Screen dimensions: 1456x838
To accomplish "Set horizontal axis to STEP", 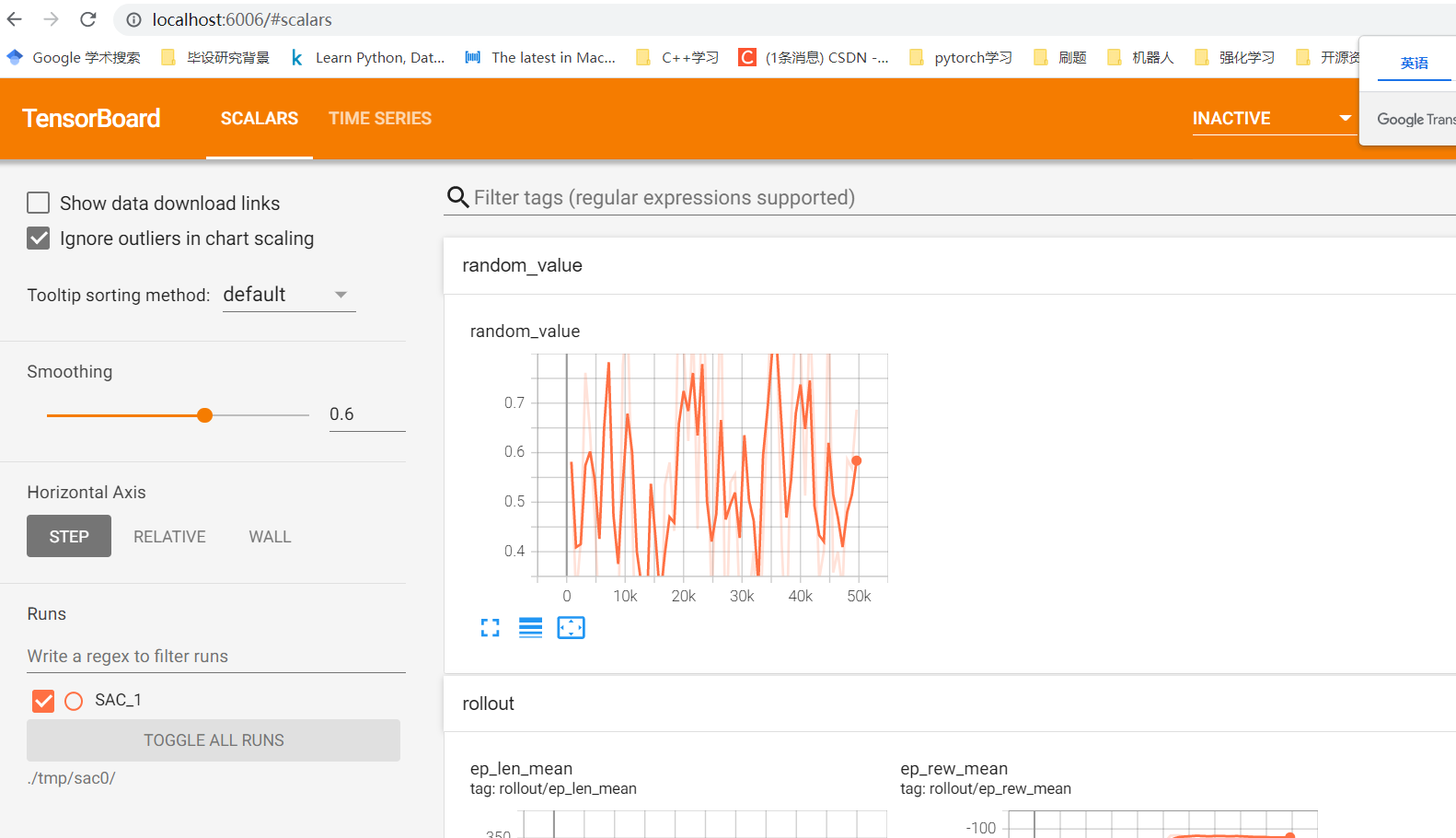I will pos(69,537).
